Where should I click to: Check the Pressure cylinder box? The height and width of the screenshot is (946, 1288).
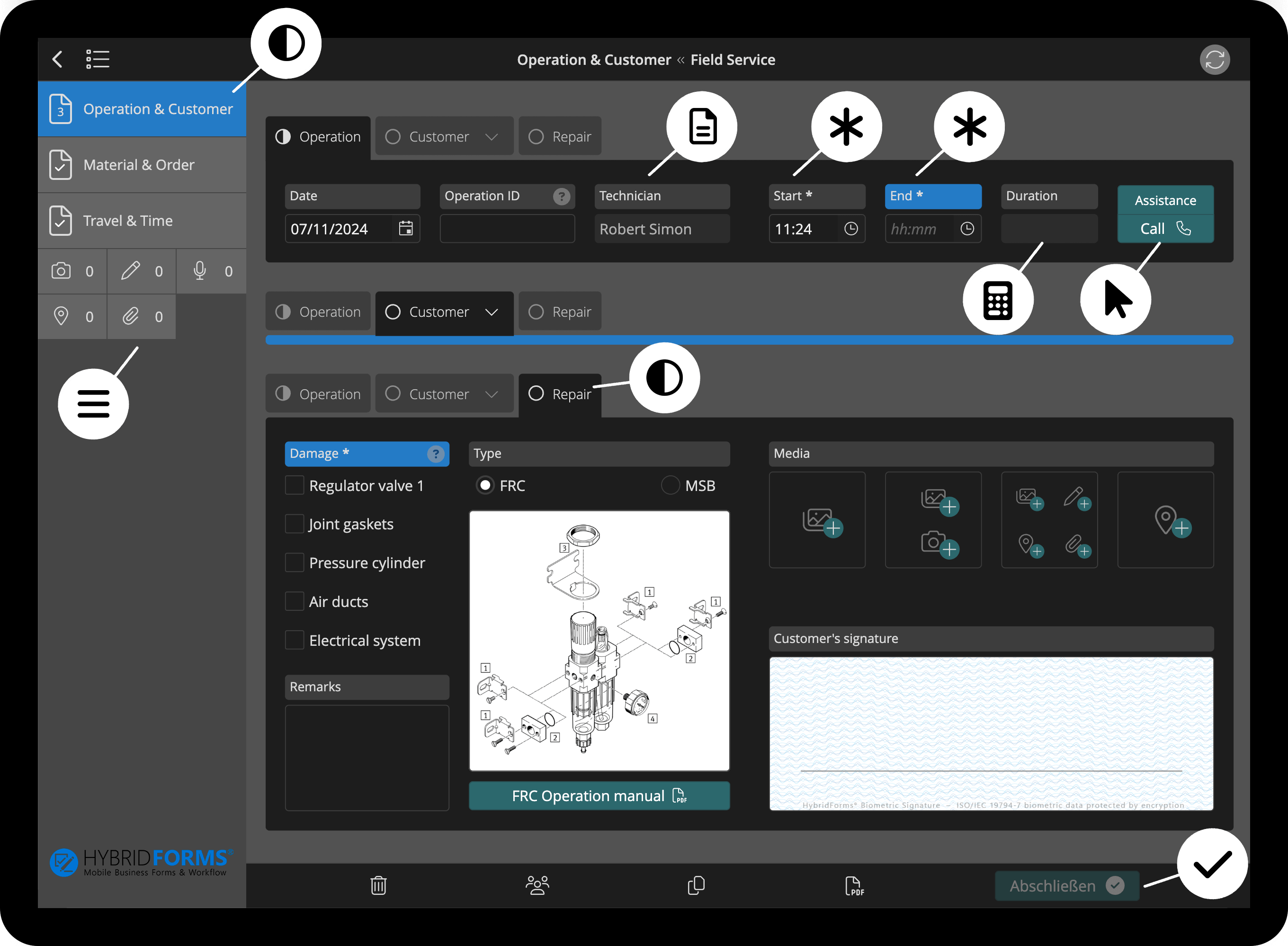click(295, 562)
